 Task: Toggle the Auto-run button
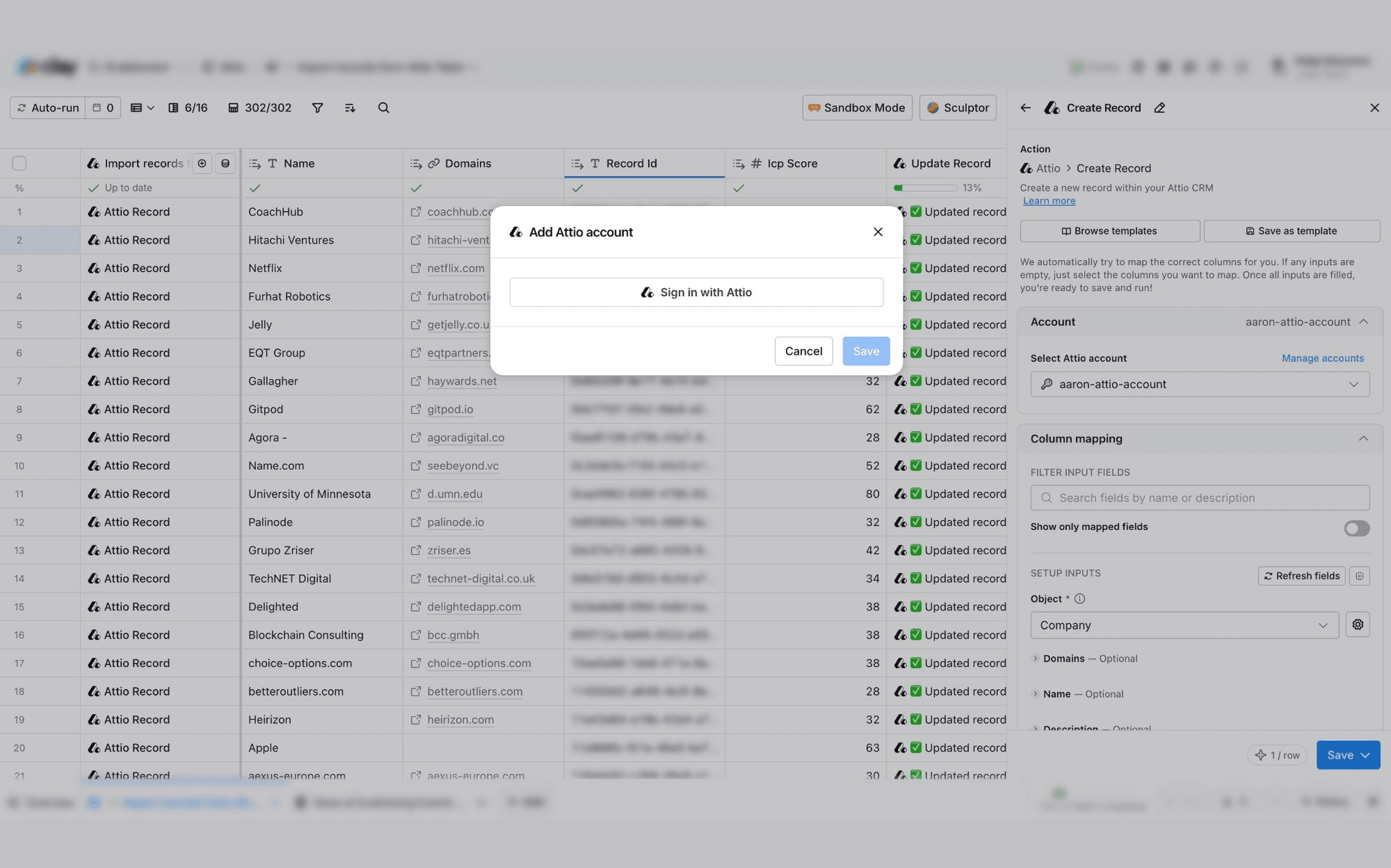pos(48,108)
